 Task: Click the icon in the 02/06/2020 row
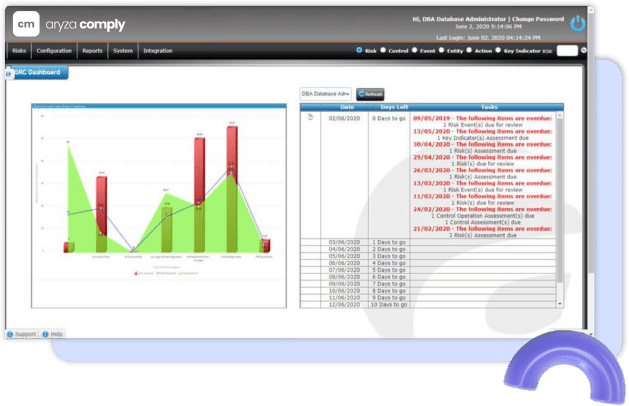310,117
